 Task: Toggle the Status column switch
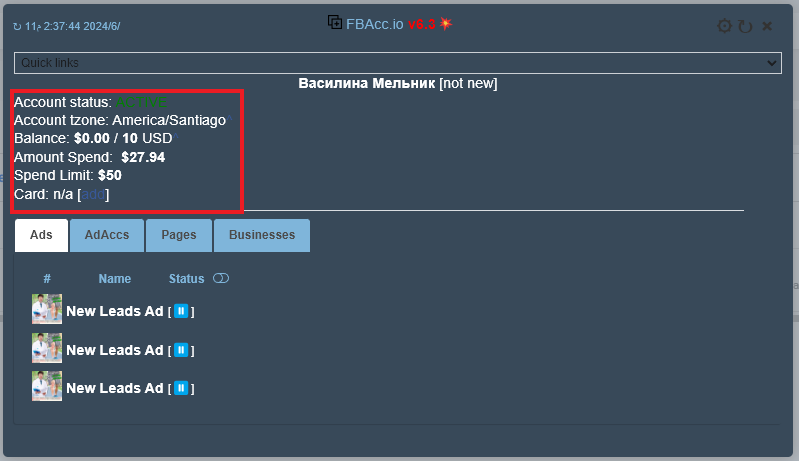coord(221,279)
